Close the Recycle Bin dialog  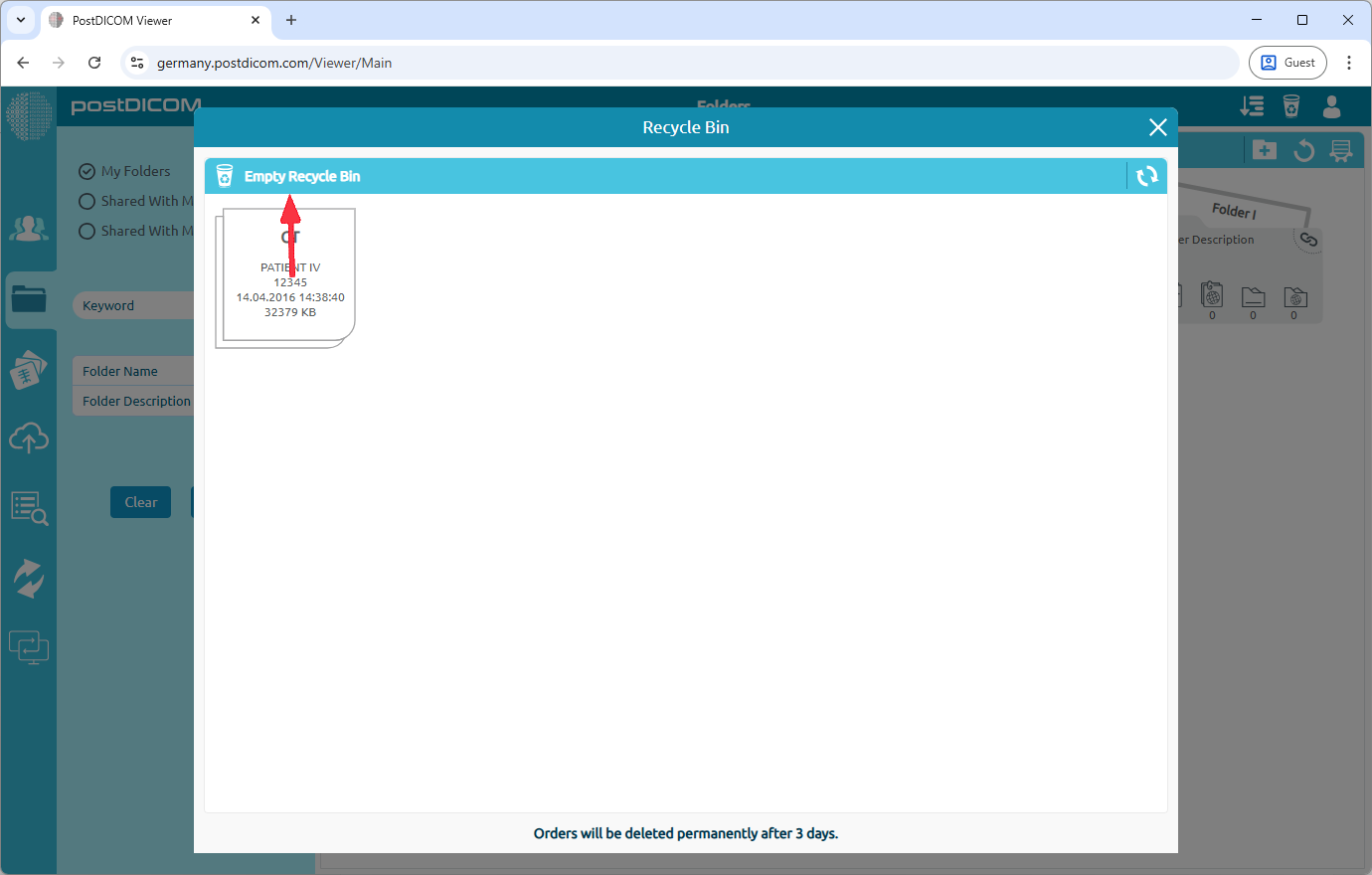(x=1157, y=127)
